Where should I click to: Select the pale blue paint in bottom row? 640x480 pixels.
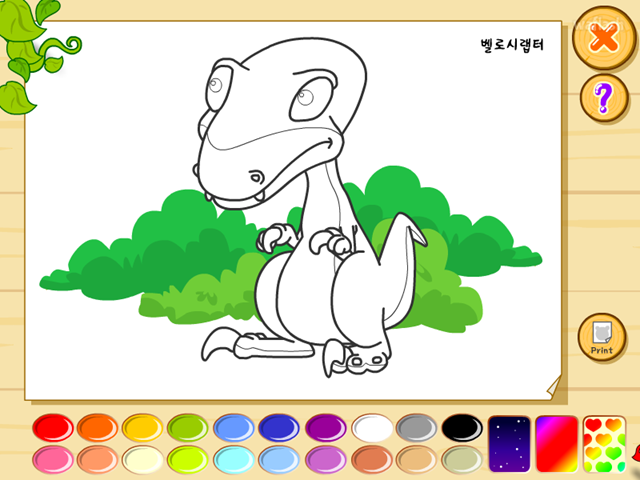[x=279, y=460]
